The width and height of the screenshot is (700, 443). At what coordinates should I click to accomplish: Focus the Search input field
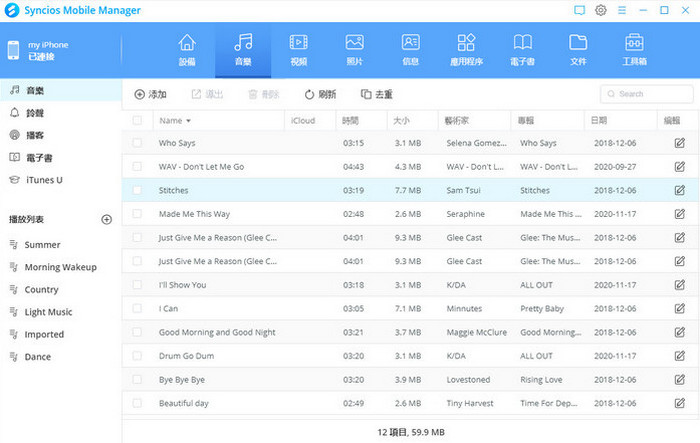646,94
